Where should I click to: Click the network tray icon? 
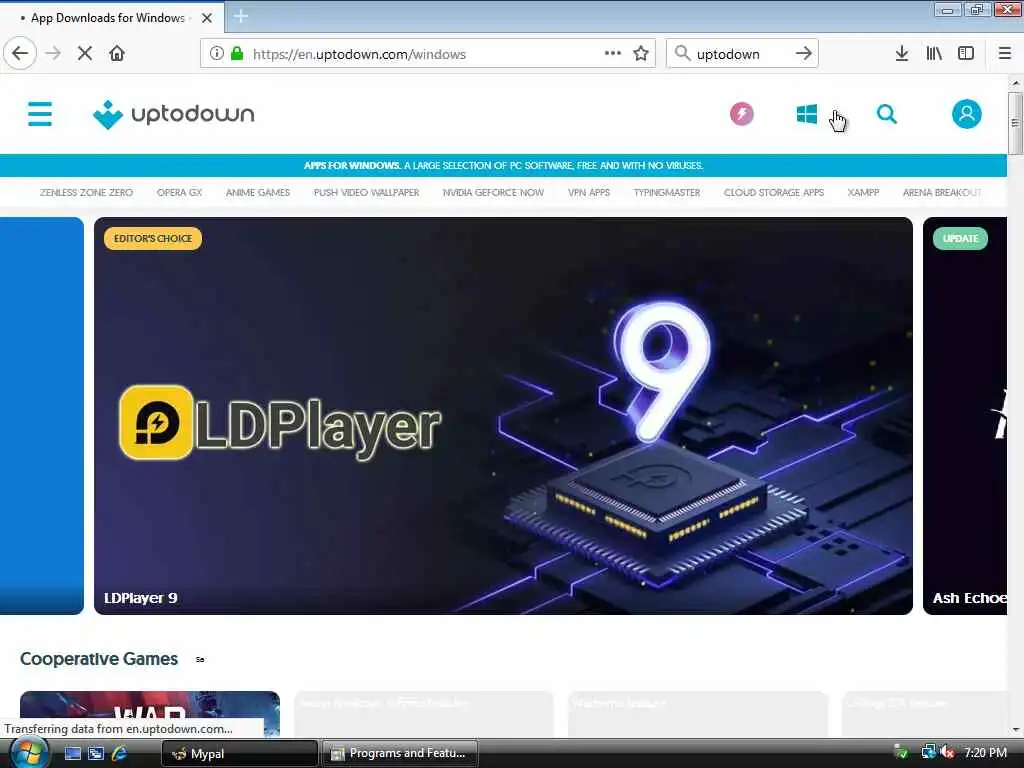pos(928,753)
